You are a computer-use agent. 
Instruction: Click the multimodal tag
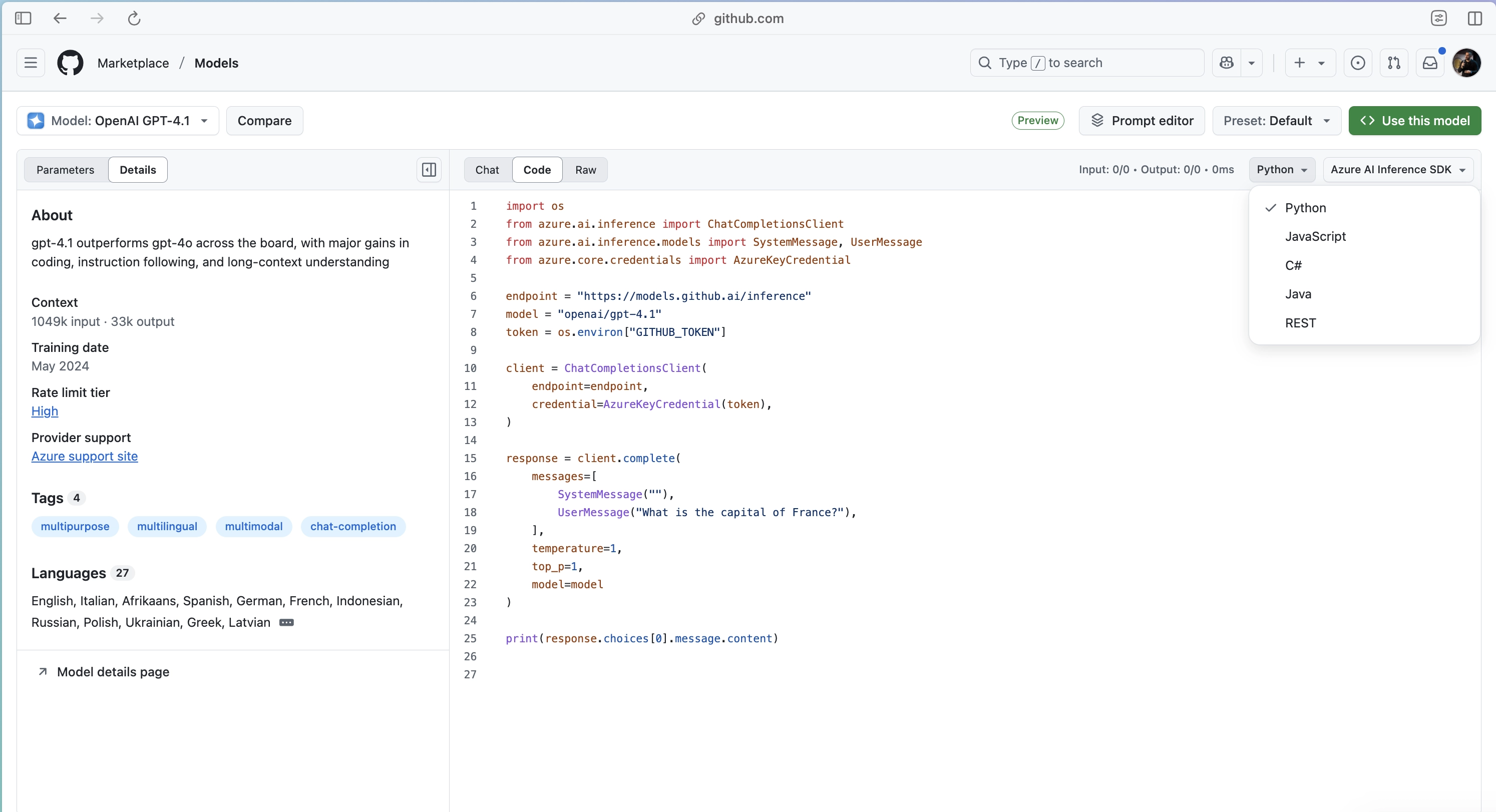tap(254, 527)
